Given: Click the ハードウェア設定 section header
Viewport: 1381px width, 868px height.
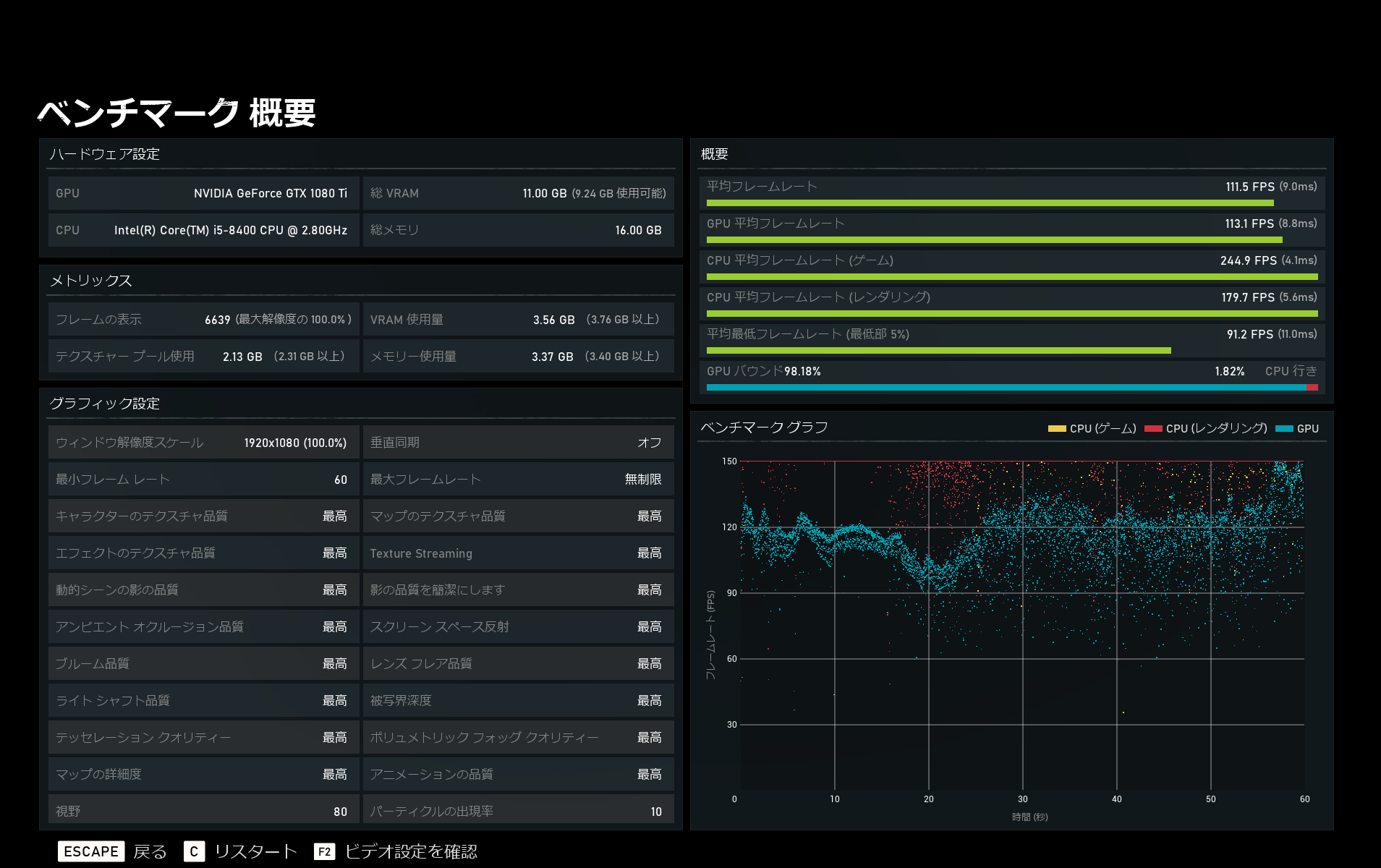Looking at the screenshot, I should tap(104, 154).
